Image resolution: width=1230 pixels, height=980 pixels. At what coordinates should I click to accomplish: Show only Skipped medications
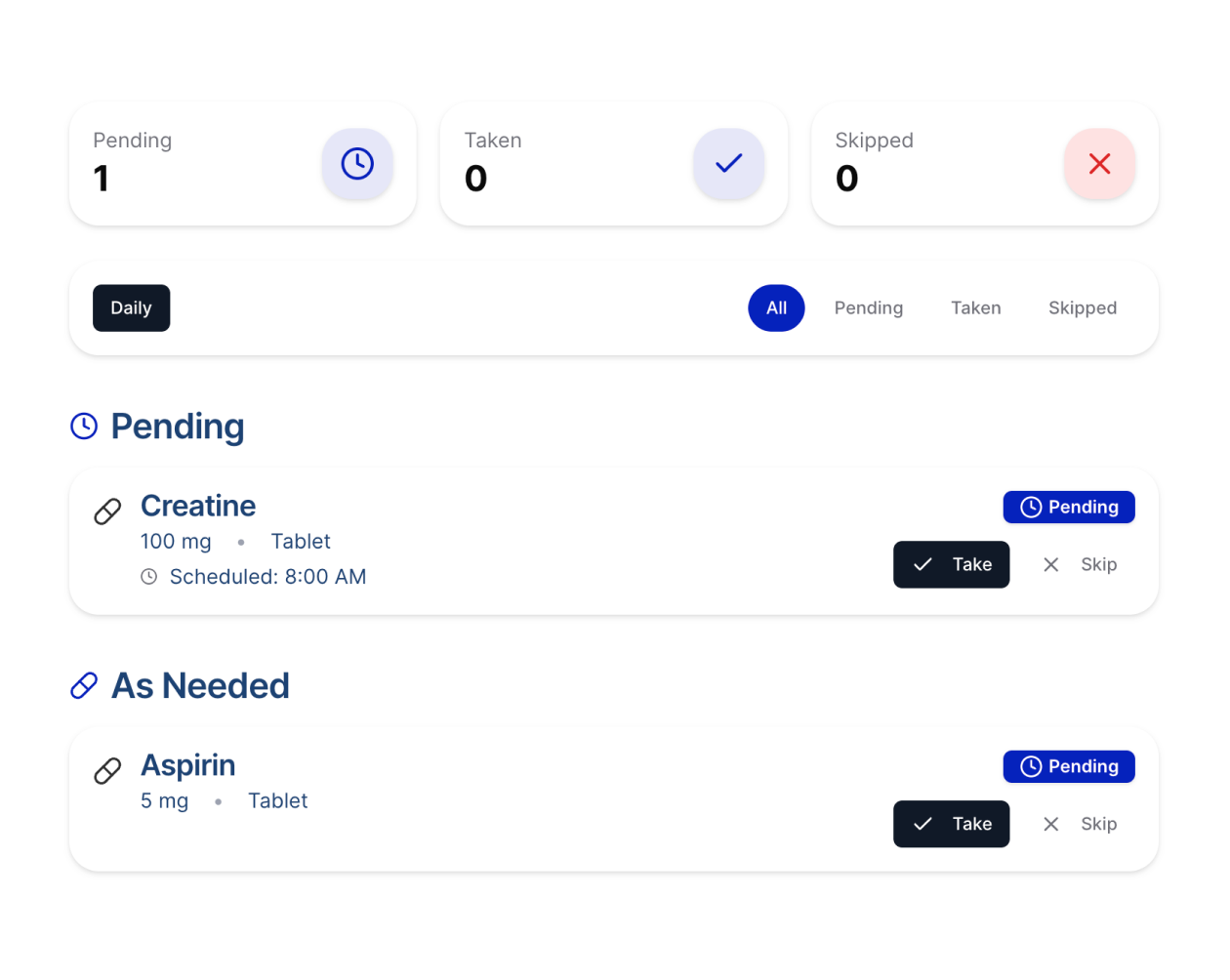pyautogui.click(x=1083, y=308)
